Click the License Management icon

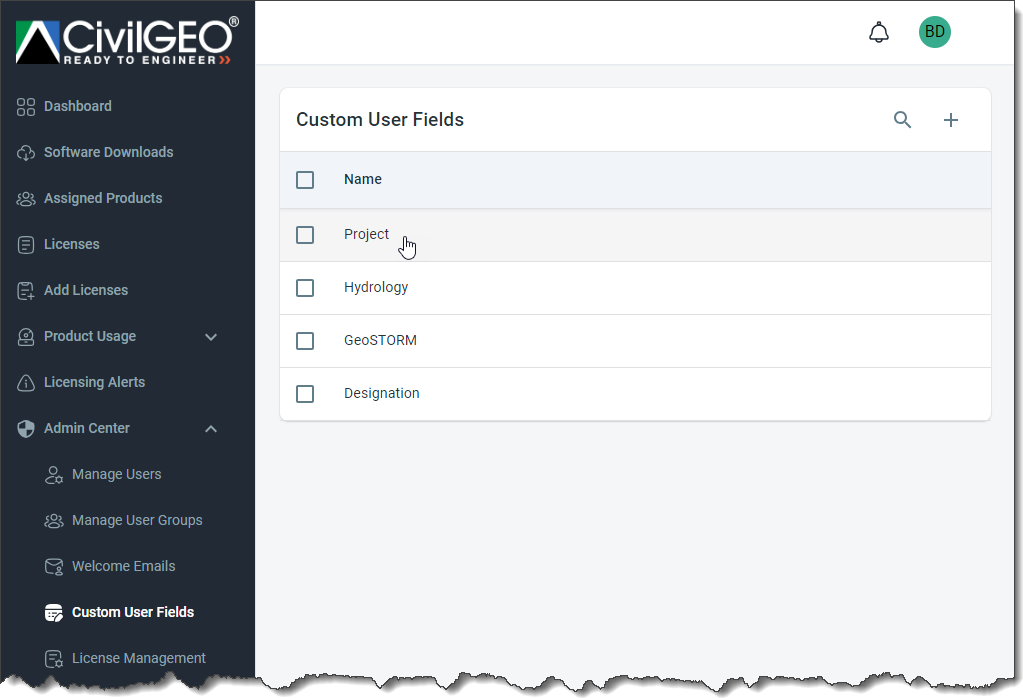pyautogui.click(x=53, y=659)
